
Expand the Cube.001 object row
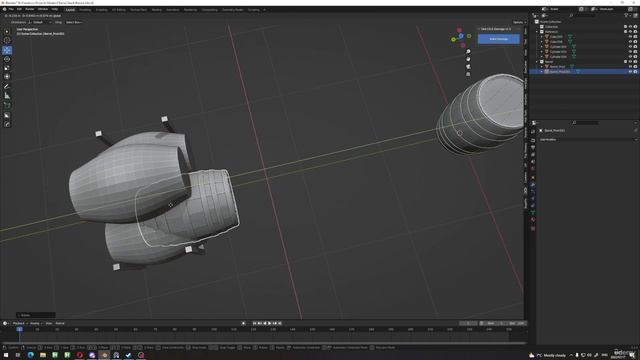pyautogui.click(x=542, y=36)
